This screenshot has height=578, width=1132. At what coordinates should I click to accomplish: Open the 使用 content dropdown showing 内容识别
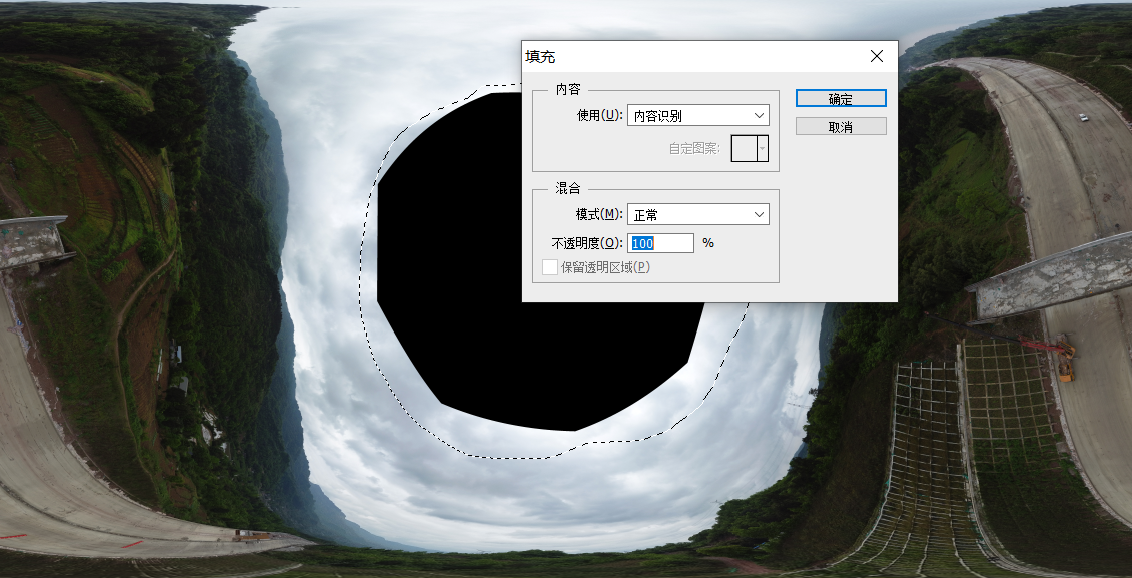pyautogui.click(x=698, y=115)
